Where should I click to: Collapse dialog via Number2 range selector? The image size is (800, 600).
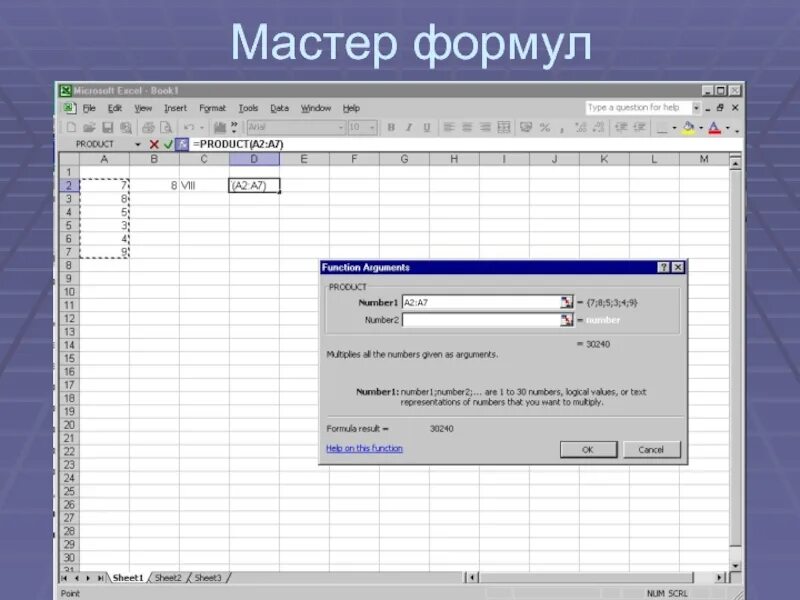[566, 320]
